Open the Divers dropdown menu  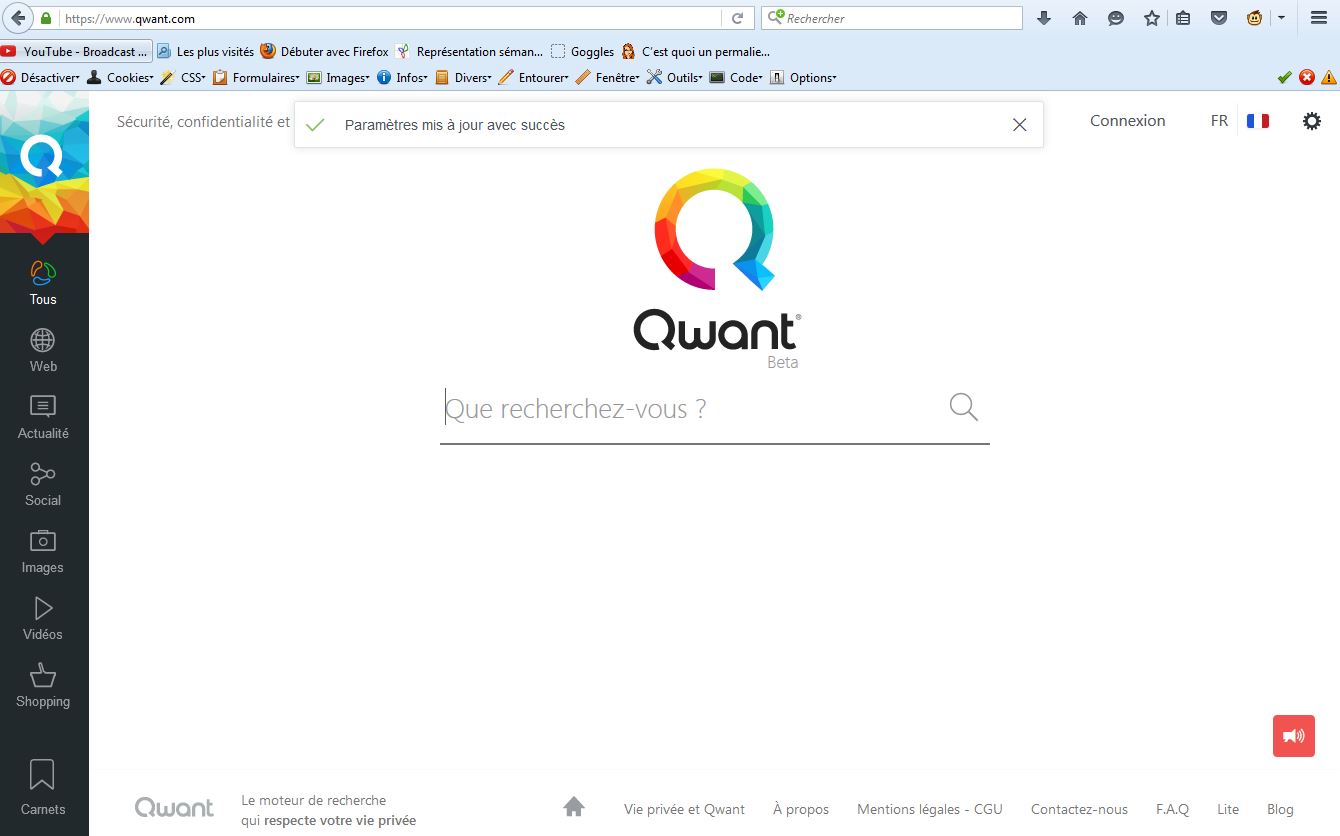464,77
